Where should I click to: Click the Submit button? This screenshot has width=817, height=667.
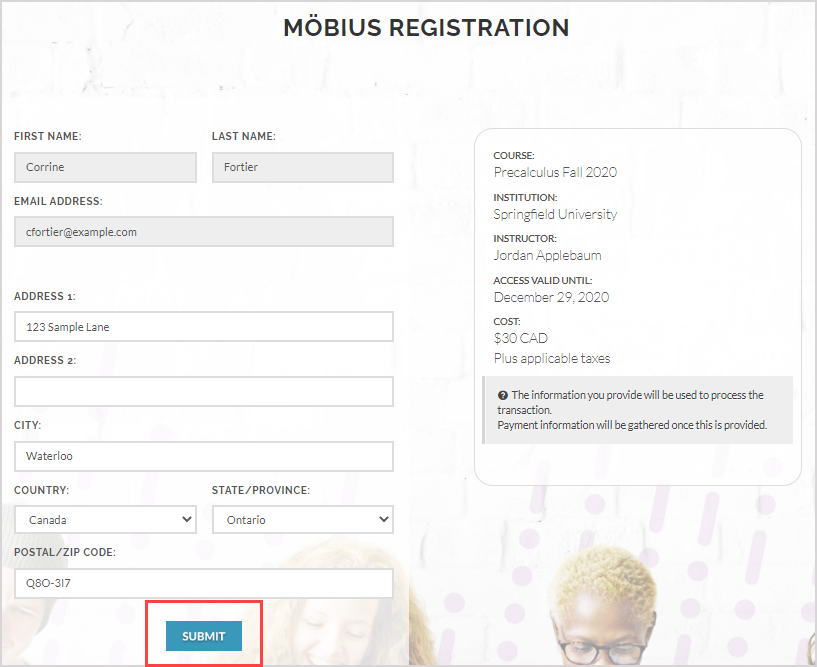[204, 636]
